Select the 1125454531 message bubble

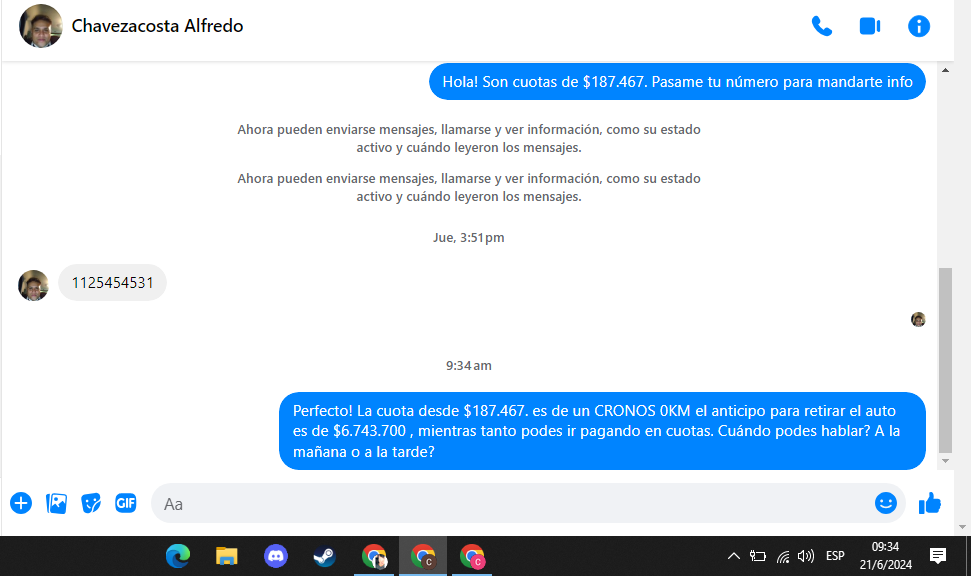tap(113, 282)
